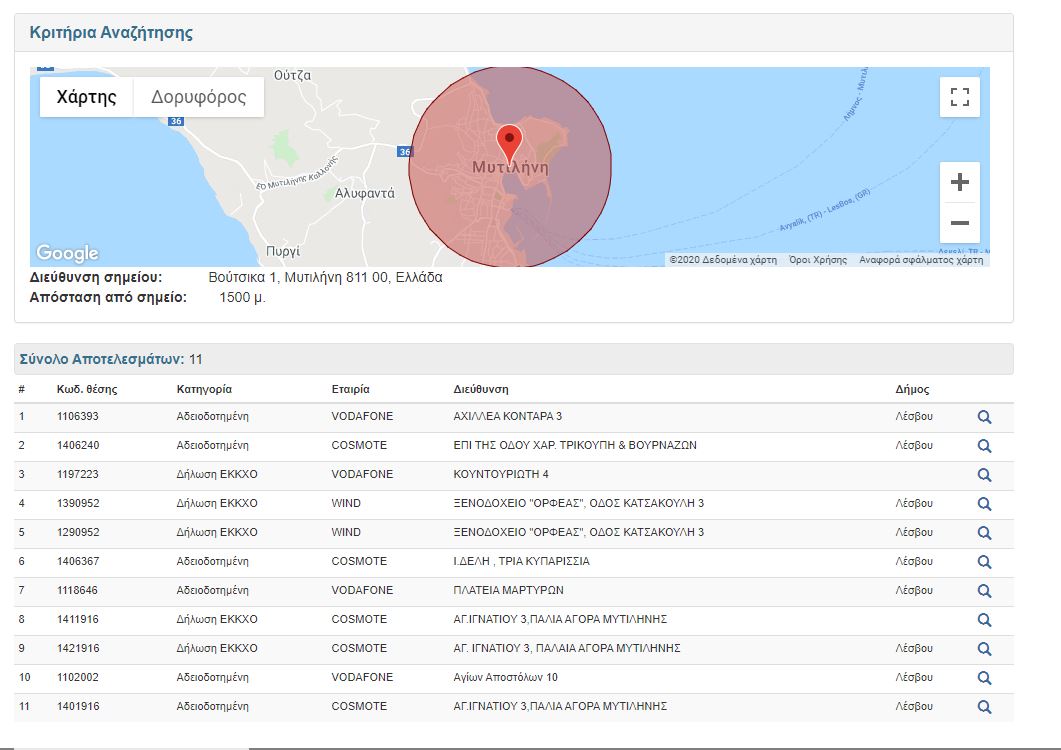Select address ΠΛΑΤΕΙΑ ΜΑΡΤΥΡΩΝ
The height and width of the screenshot is (750, 1061).
coord(508,590)
